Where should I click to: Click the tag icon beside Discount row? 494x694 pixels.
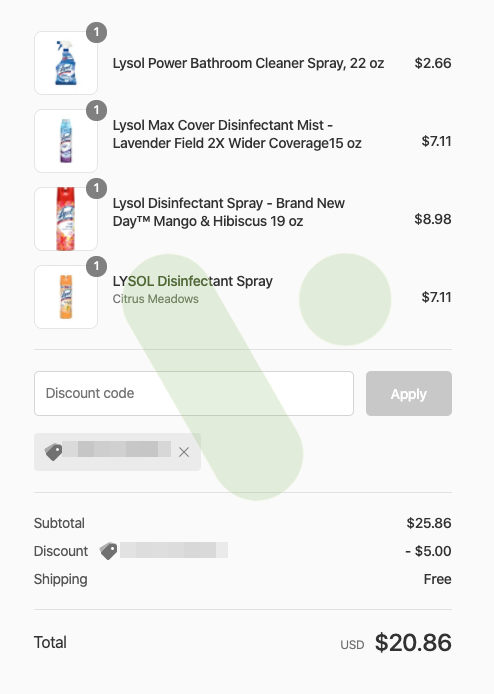click(108, 551)
